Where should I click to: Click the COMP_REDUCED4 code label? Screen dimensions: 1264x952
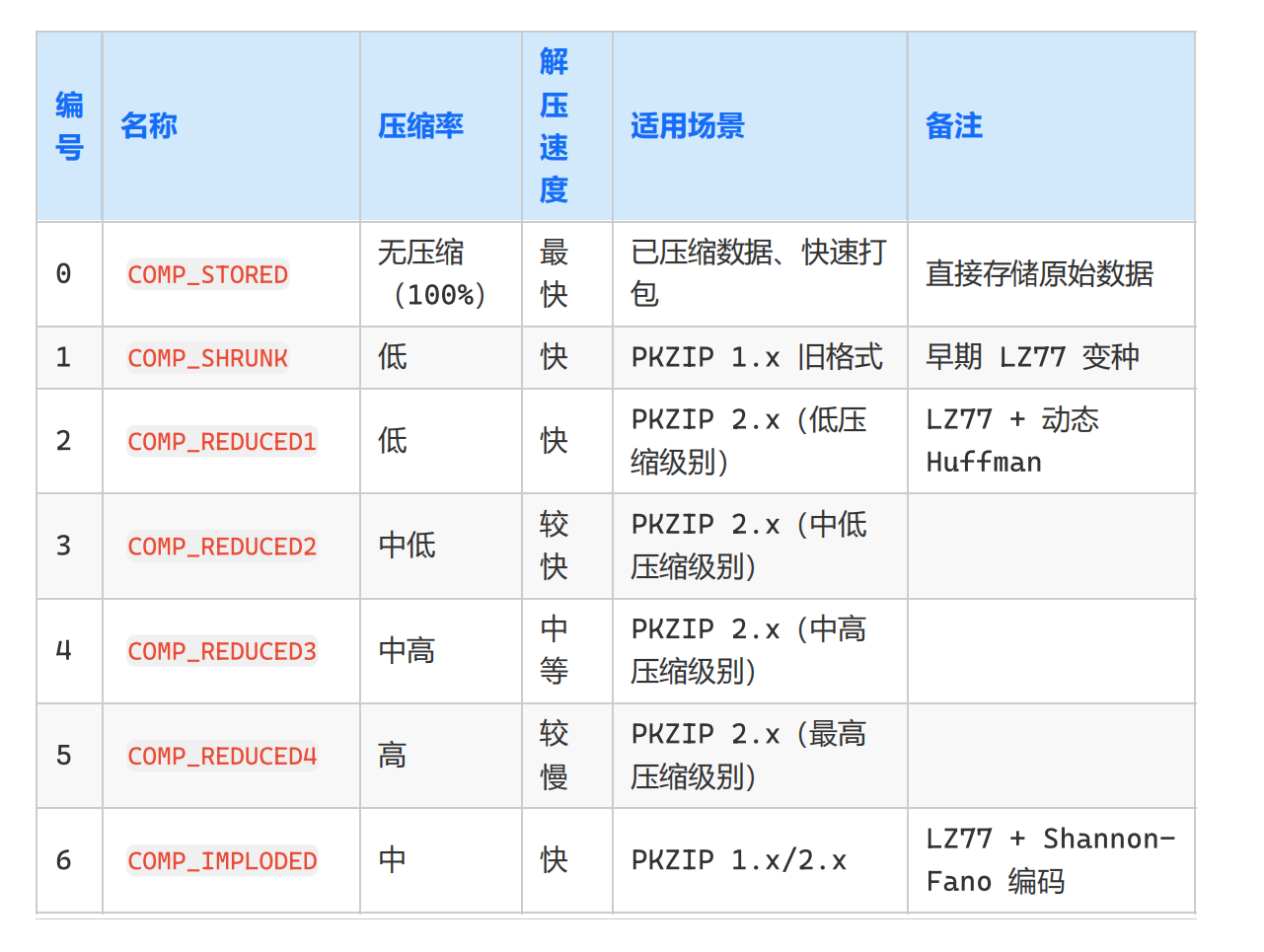[x=222, y=757]
